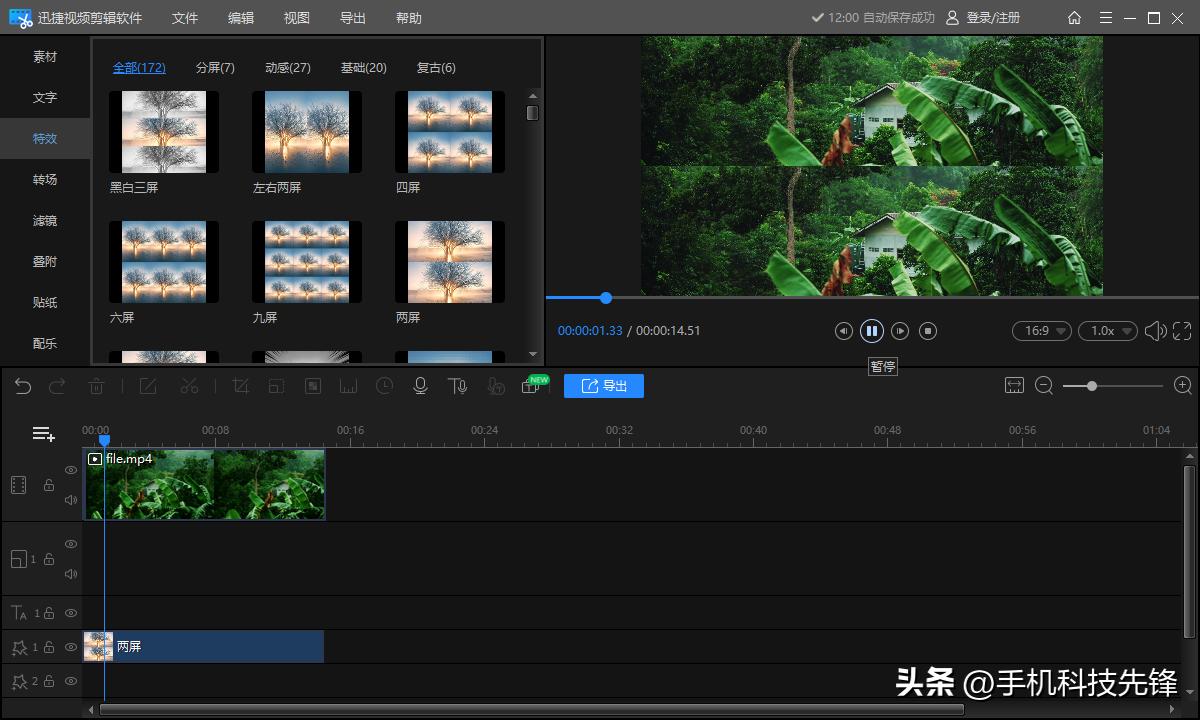Mute the preview with the speaker icon
Screen dimensions: 1200x720
click(x=1154, y=331)
